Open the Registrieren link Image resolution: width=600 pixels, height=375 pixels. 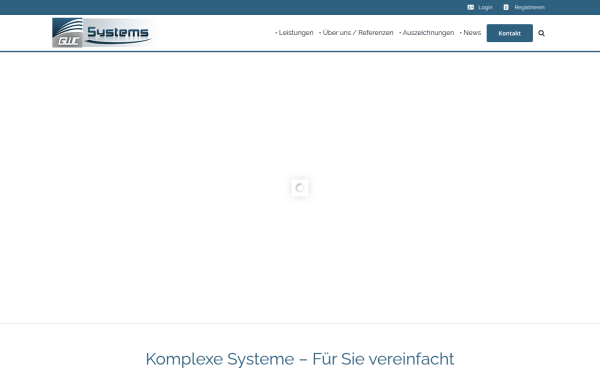click(529, 7)
